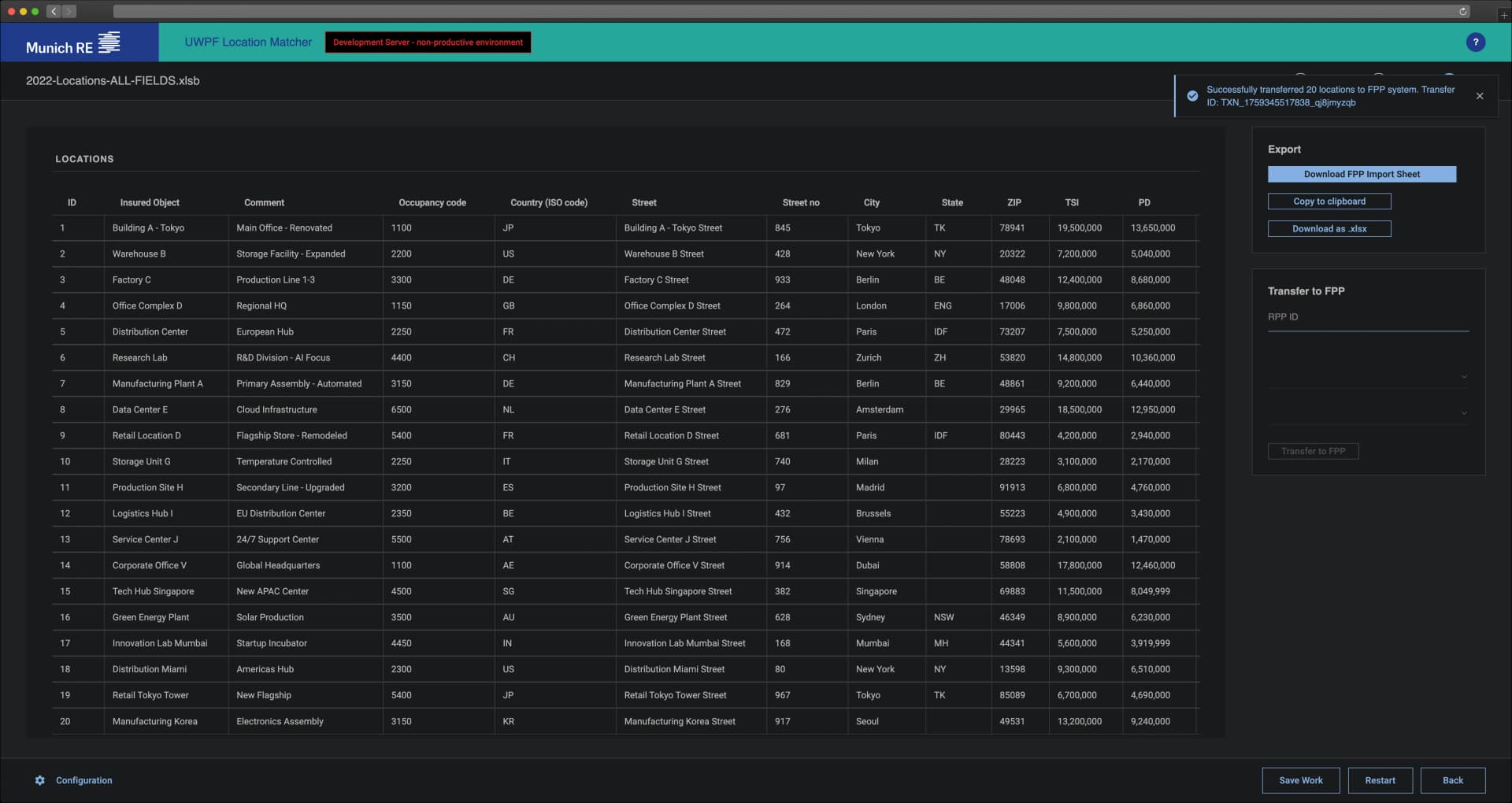Click Copy to clipboard button
This screenshot has width=1512, height=803.
click(x=1329, y=202)
